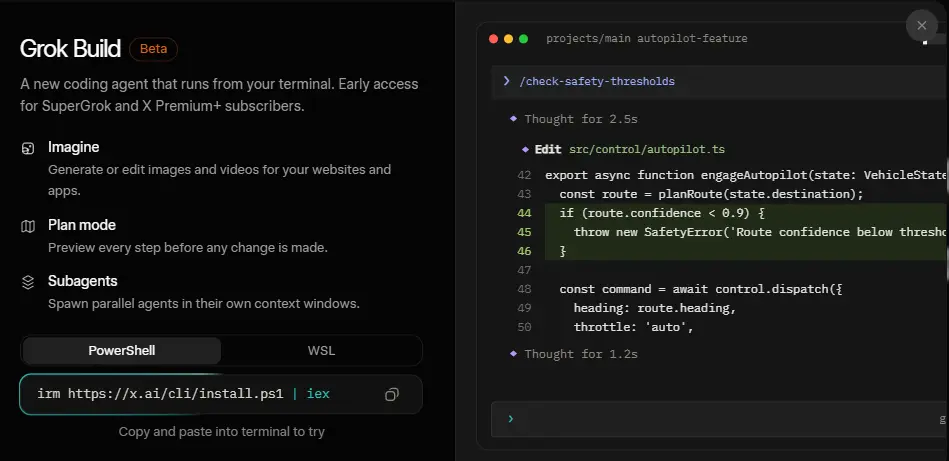Click the 'A new coding agent' intro paragraph

(x=219, y=95)
